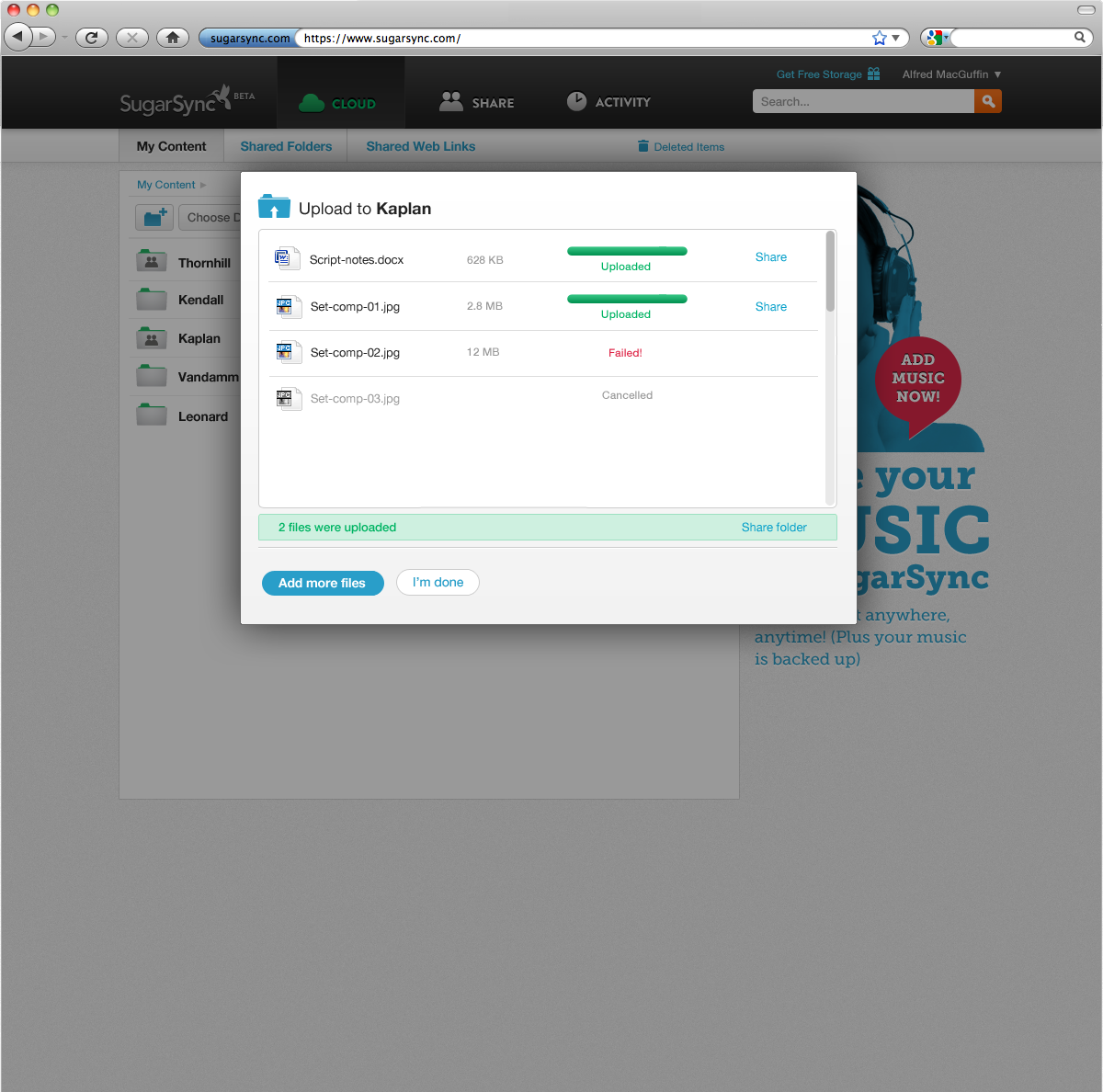The image size is (1103, 1092).
Task: Click the Set-comp-02.jpg file icon
Action: [x=288, y=352]
